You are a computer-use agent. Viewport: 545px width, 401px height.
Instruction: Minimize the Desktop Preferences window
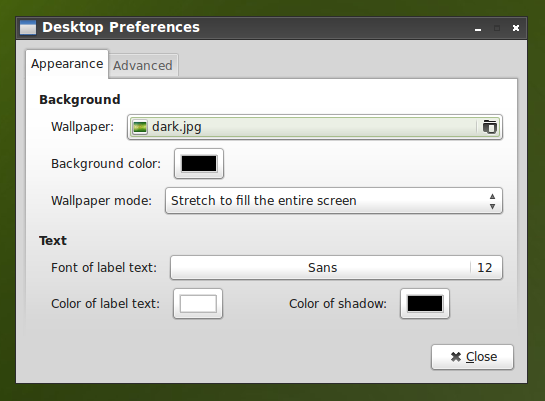(478, 28)
